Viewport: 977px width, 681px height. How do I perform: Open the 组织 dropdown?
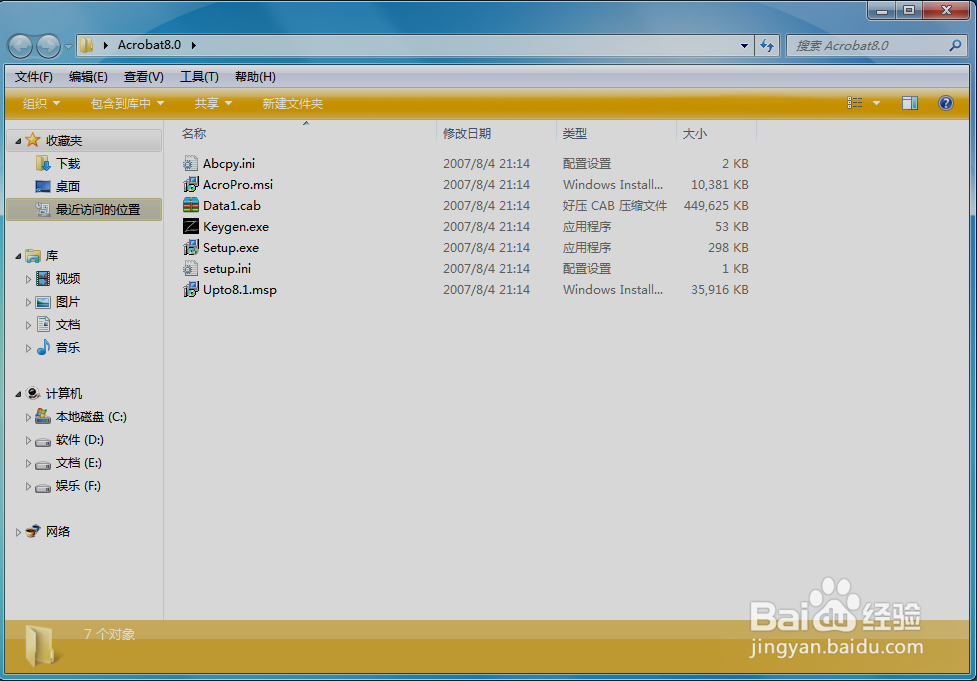(41, 103)
